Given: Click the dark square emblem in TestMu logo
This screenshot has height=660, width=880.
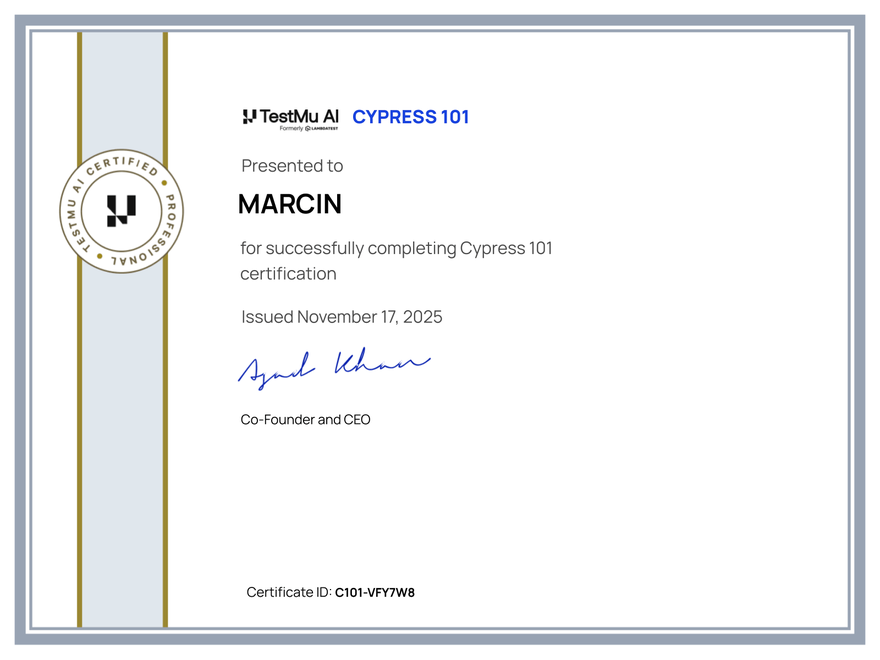Looking at the screenshot, I should click(x=248, y=115).
